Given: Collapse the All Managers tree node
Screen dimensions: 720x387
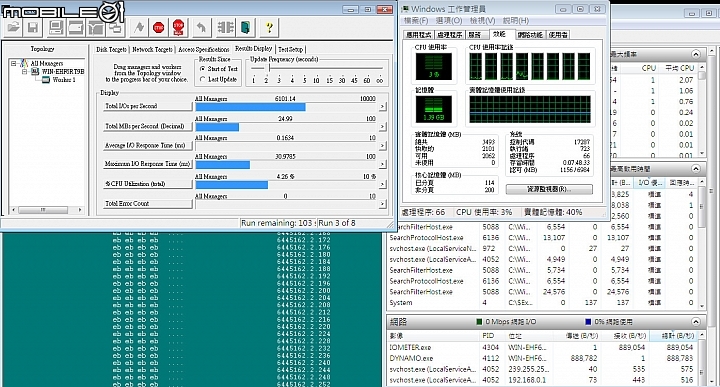Looking at the screenshot, I should 14,63.
